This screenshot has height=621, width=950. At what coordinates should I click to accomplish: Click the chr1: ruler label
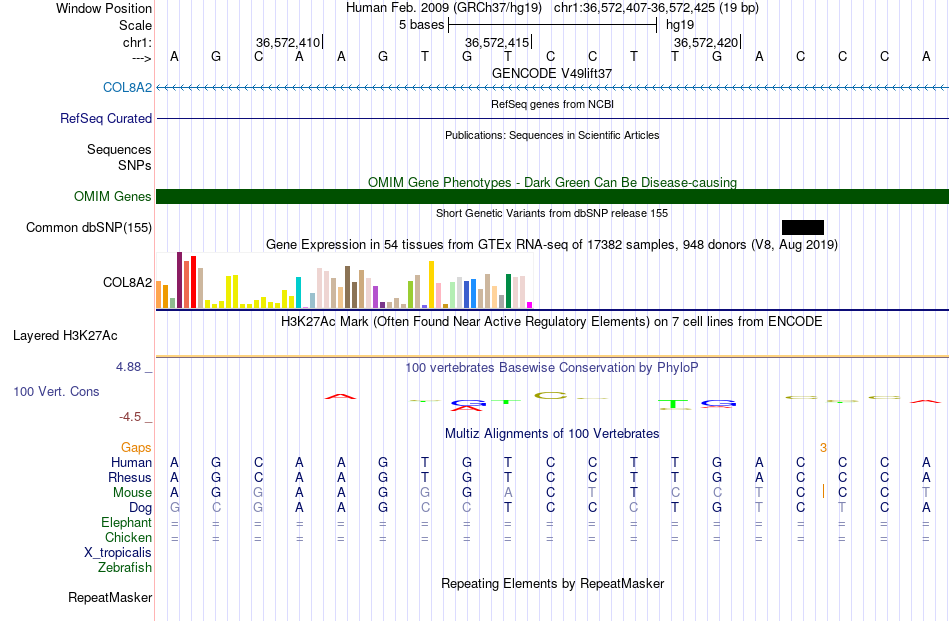(138, 42)
